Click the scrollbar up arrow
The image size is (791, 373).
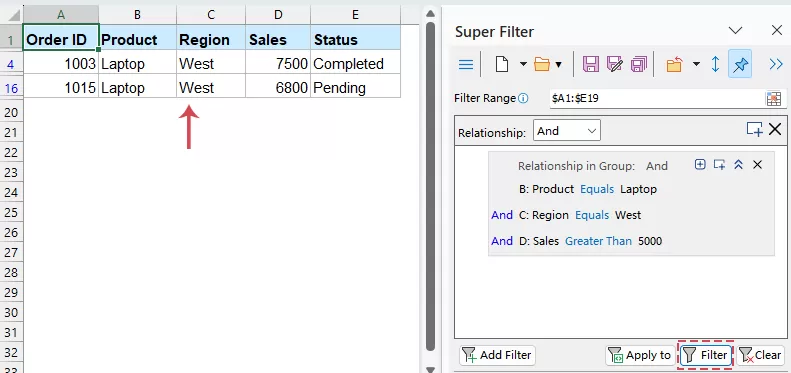tap(430, 13)
